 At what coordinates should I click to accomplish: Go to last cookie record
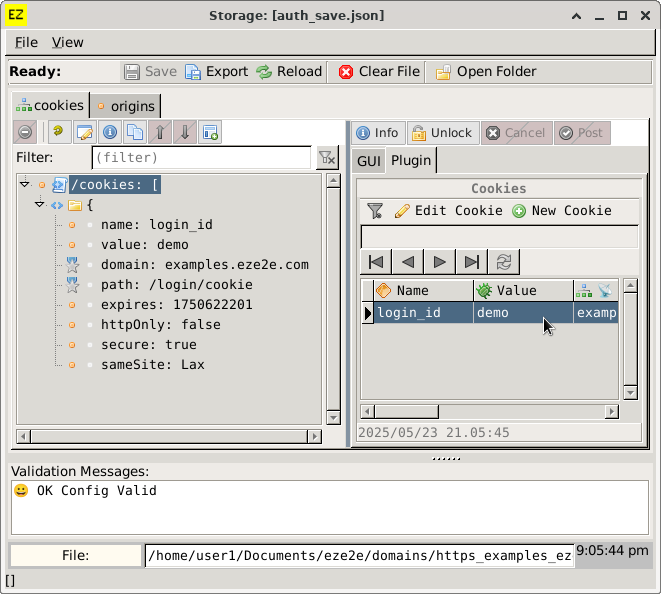472,262
